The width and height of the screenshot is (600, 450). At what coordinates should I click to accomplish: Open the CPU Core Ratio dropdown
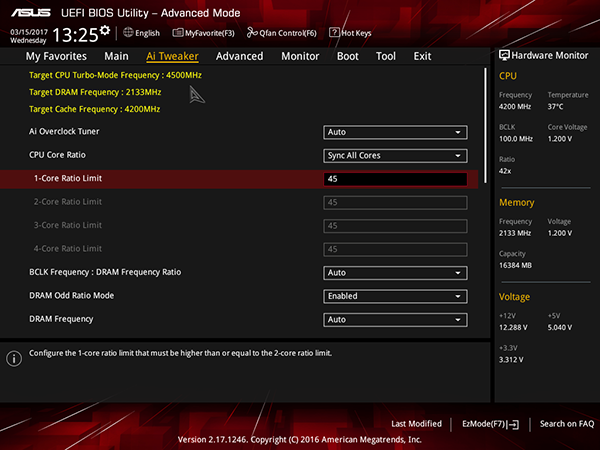(x=395, y=156)
